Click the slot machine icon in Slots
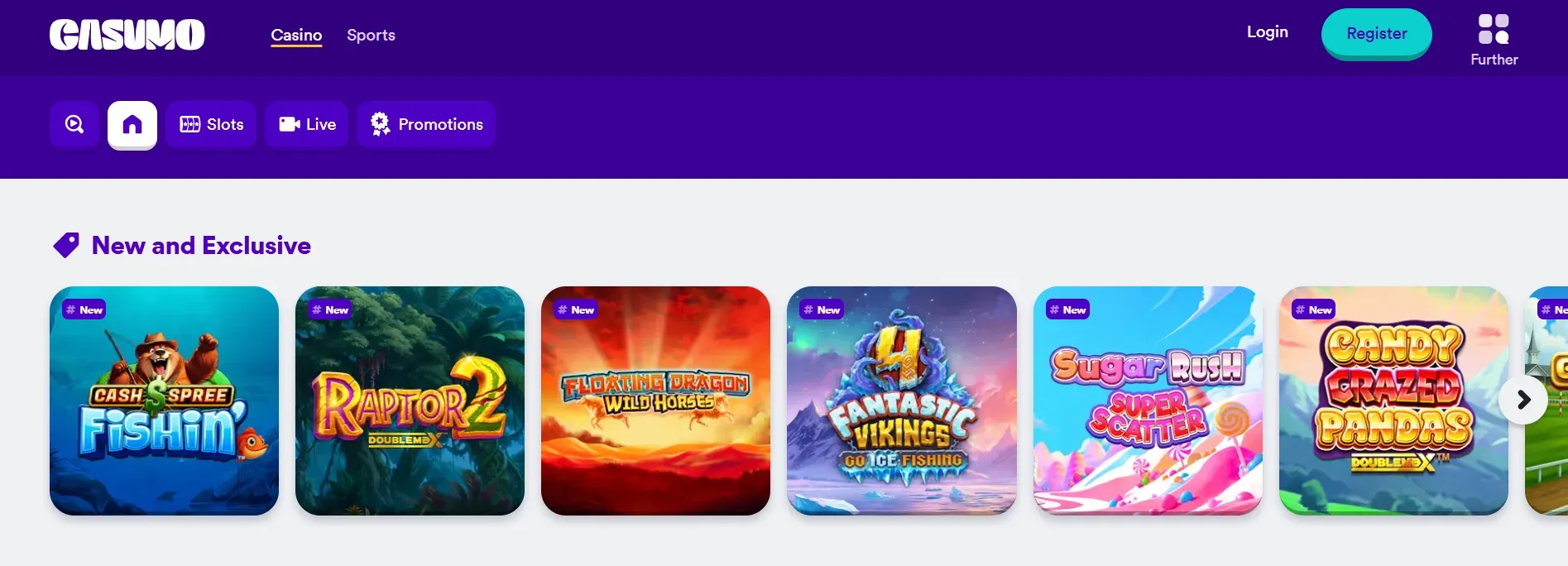Image resolution: width=1568 pixels, height=566 pixels. pos(190,124)
